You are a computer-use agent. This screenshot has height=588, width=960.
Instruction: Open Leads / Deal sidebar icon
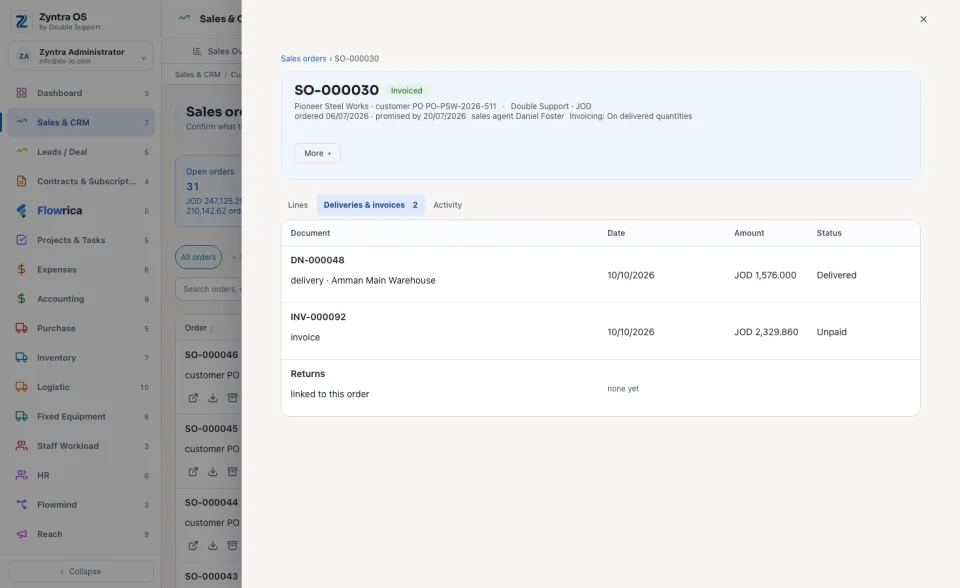click(x=21, y=151)
